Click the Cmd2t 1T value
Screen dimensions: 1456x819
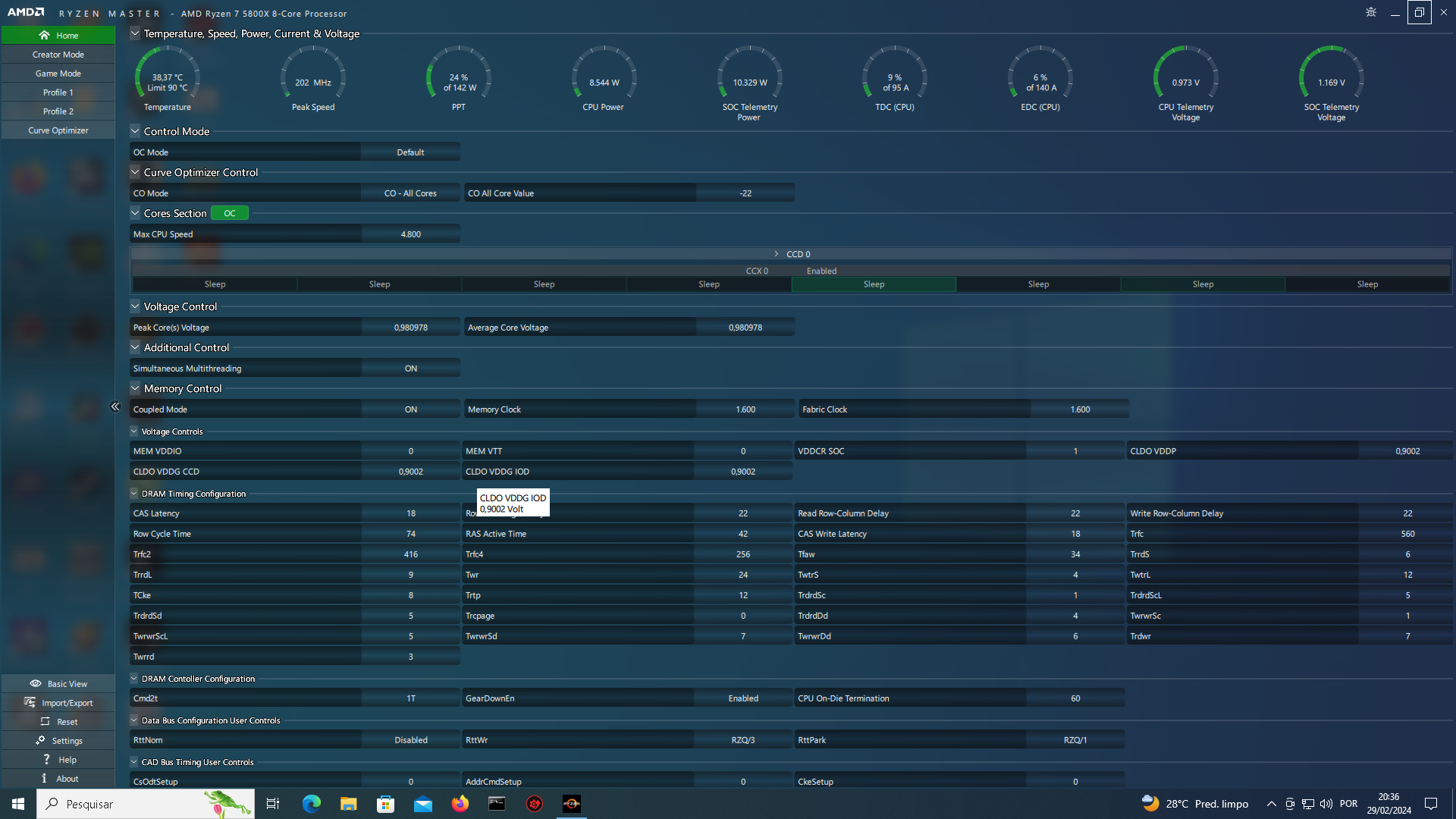(x=410, y=698)
